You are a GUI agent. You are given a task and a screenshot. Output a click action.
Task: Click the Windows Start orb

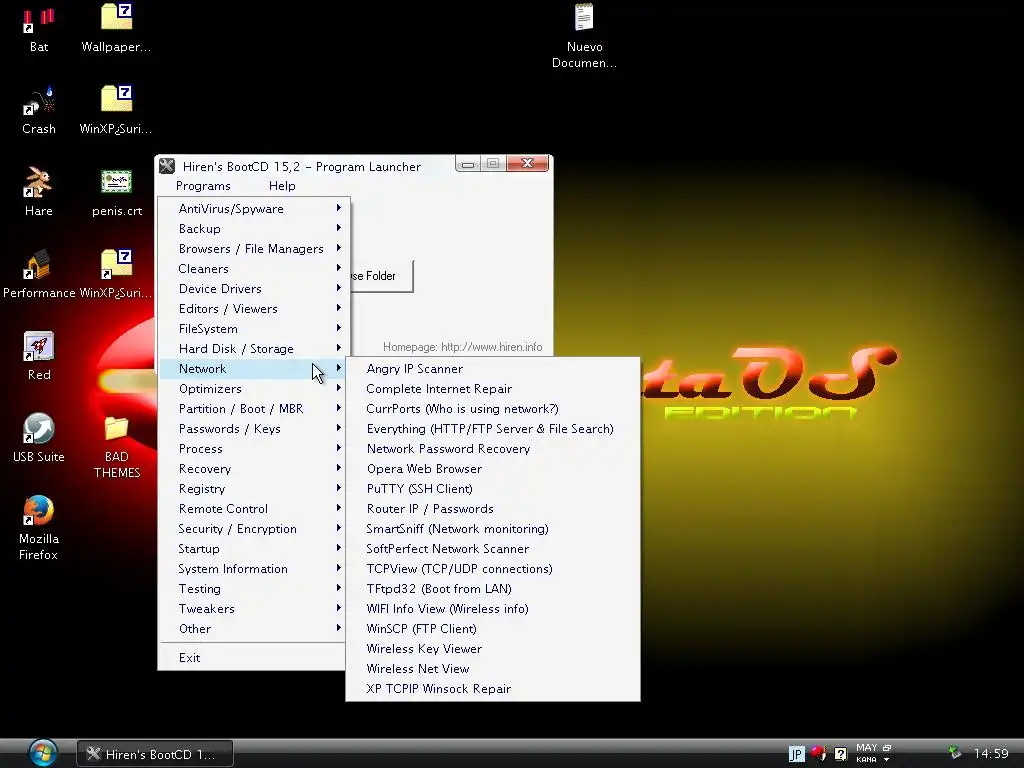(43, 753)
